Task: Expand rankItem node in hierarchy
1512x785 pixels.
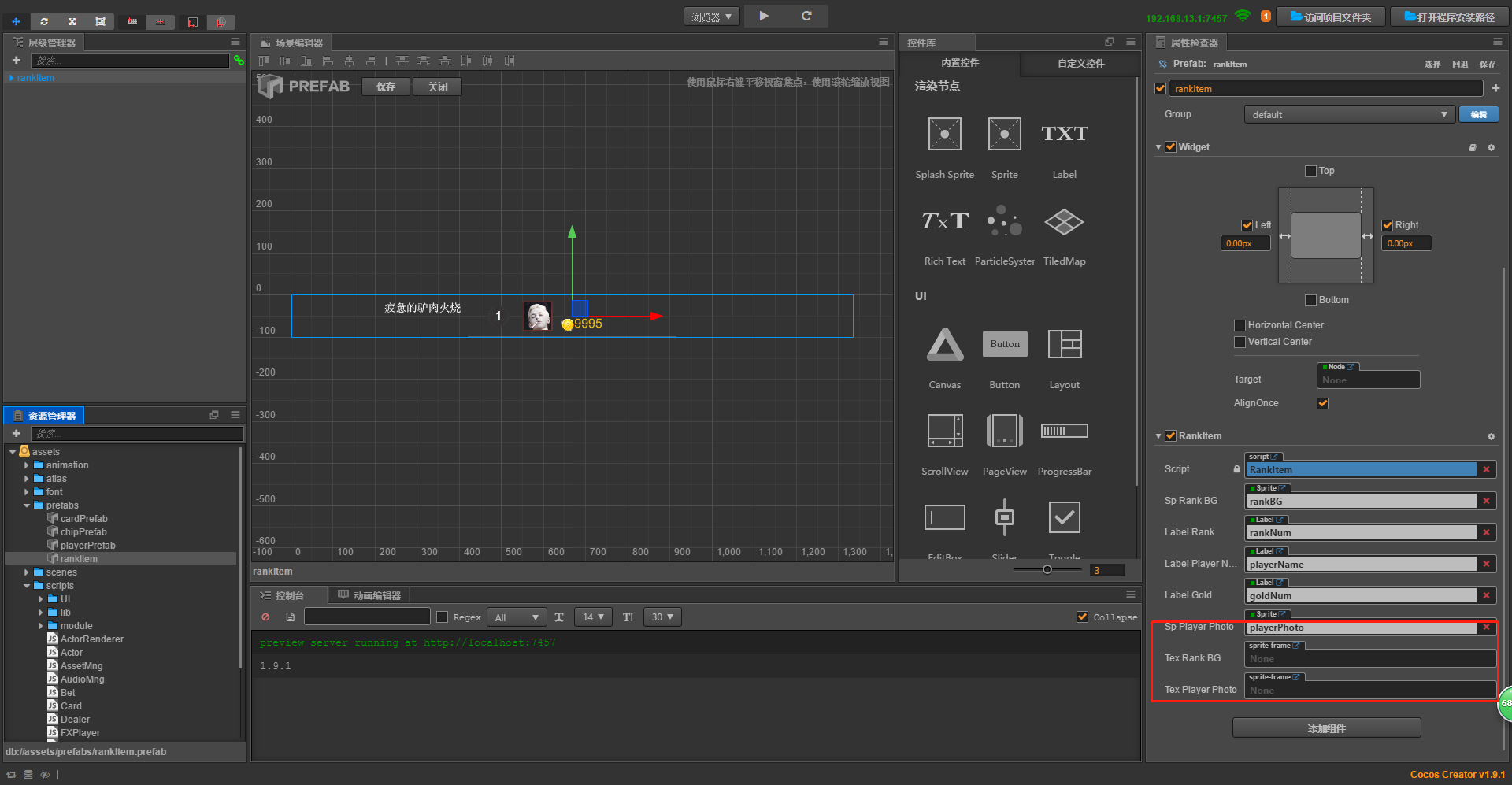Action: pos(12,78)
